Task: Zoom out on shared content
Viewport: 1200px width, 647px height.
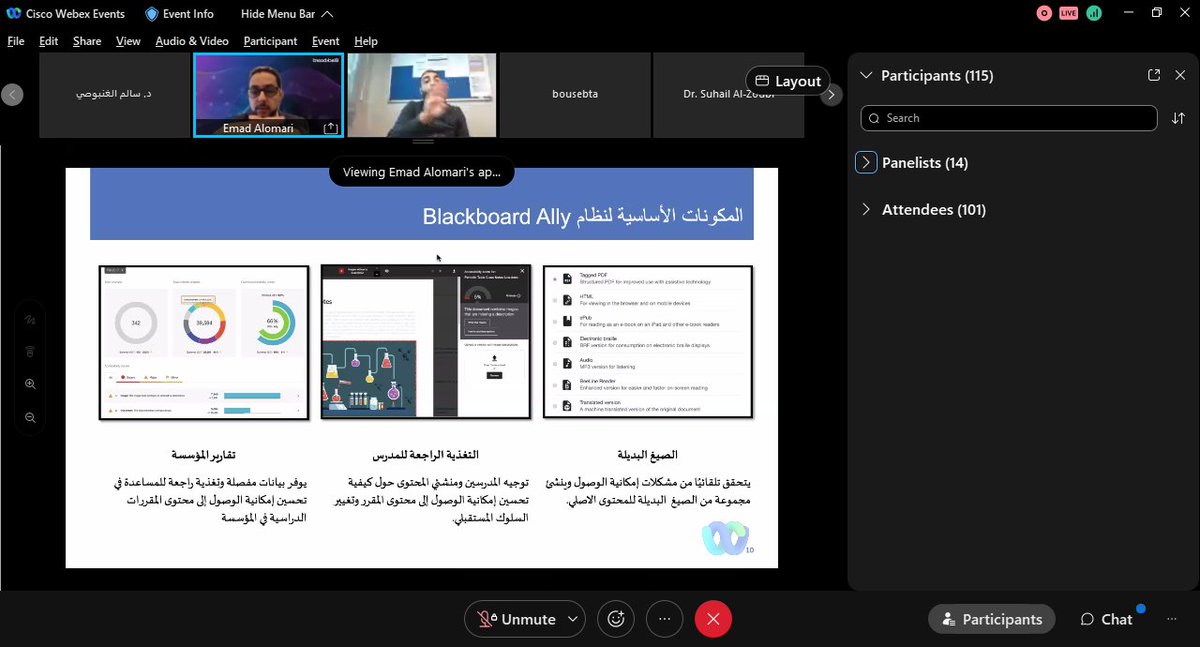Action: pyautogui.click(x=30, y=417)
